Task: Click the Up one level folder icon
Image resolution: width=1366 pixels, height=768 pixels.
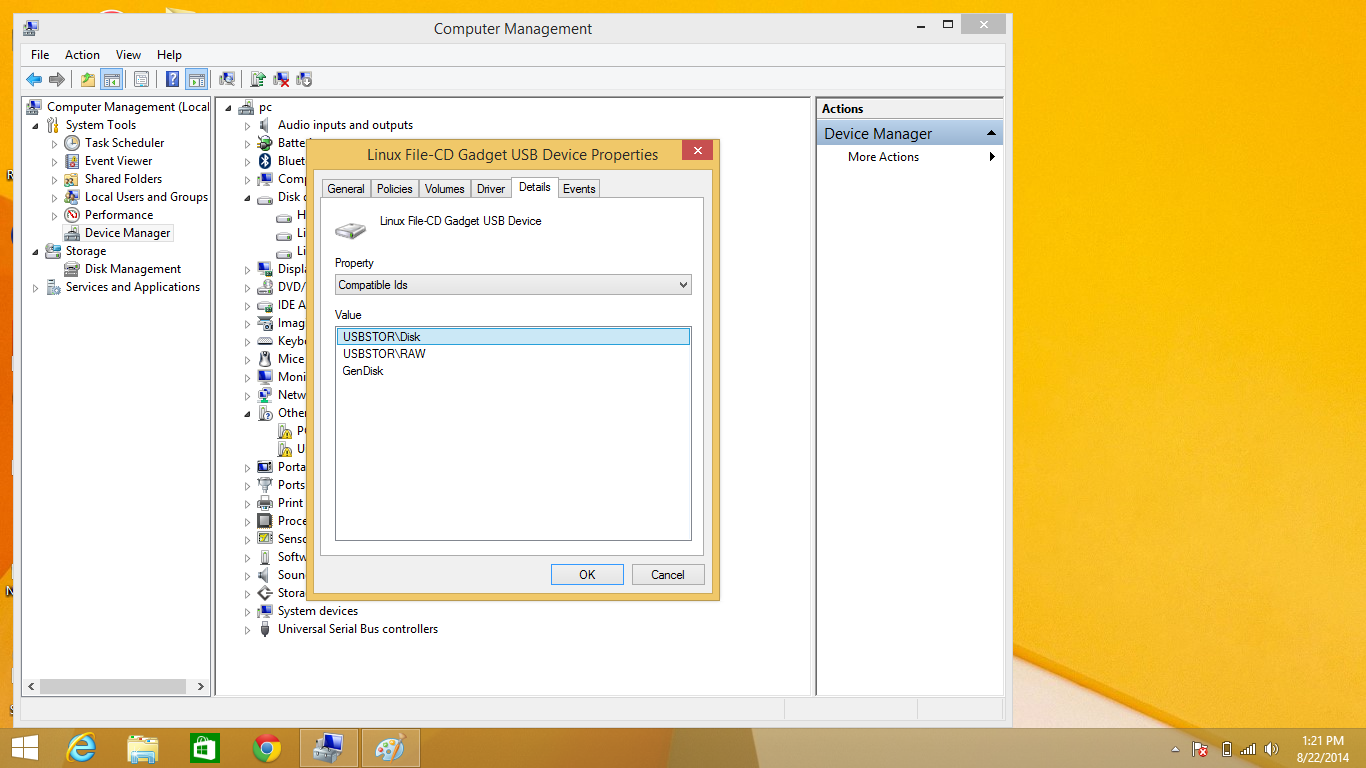Action: coord(88,80)
